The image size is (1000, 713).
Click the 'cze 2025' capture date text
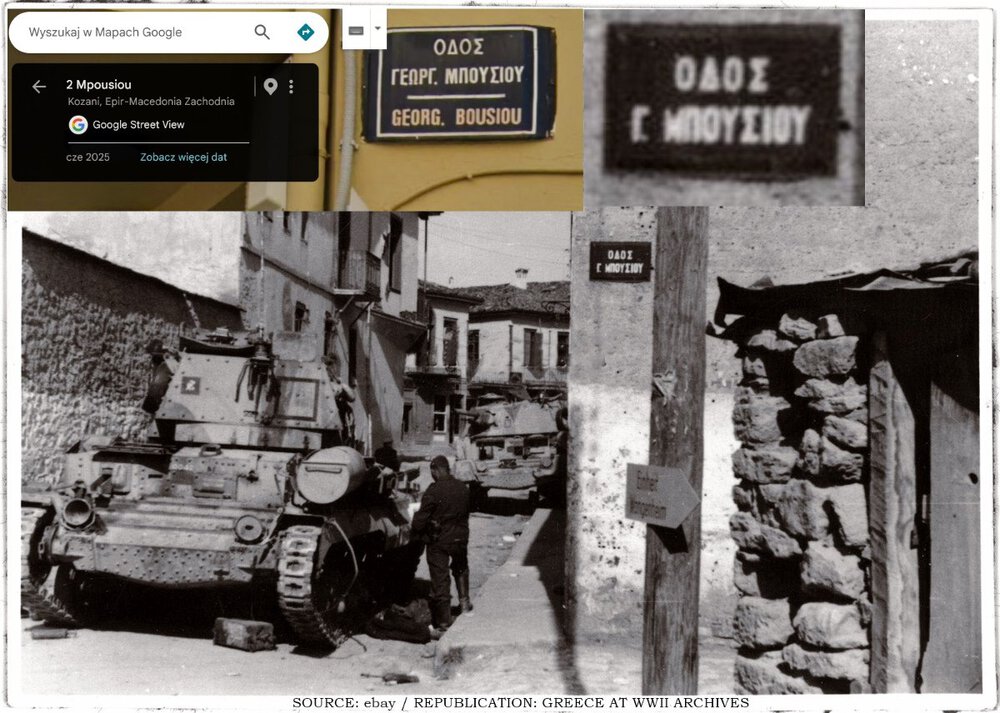(88, 157)
